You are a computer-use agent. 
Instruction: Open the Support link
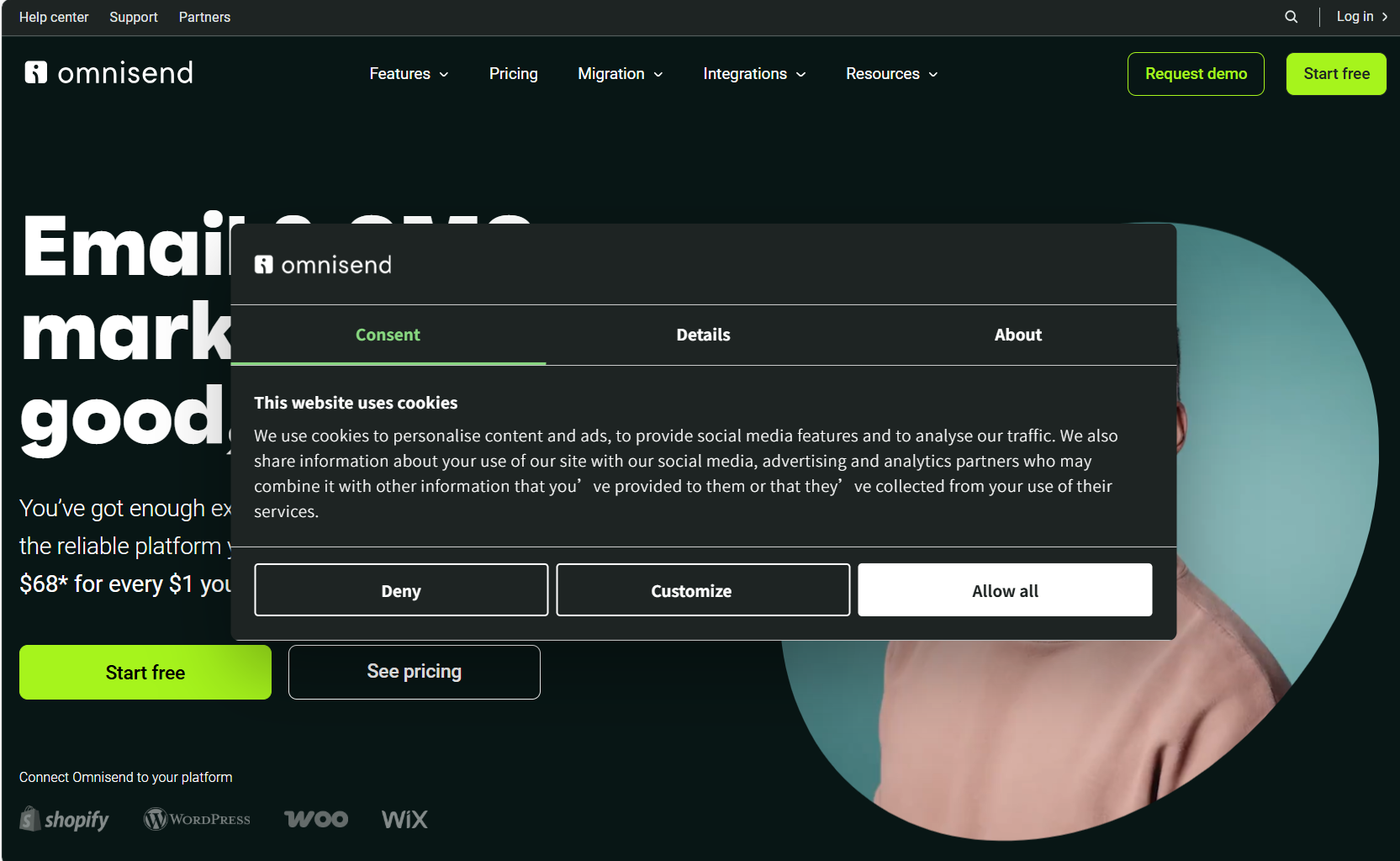134,17
